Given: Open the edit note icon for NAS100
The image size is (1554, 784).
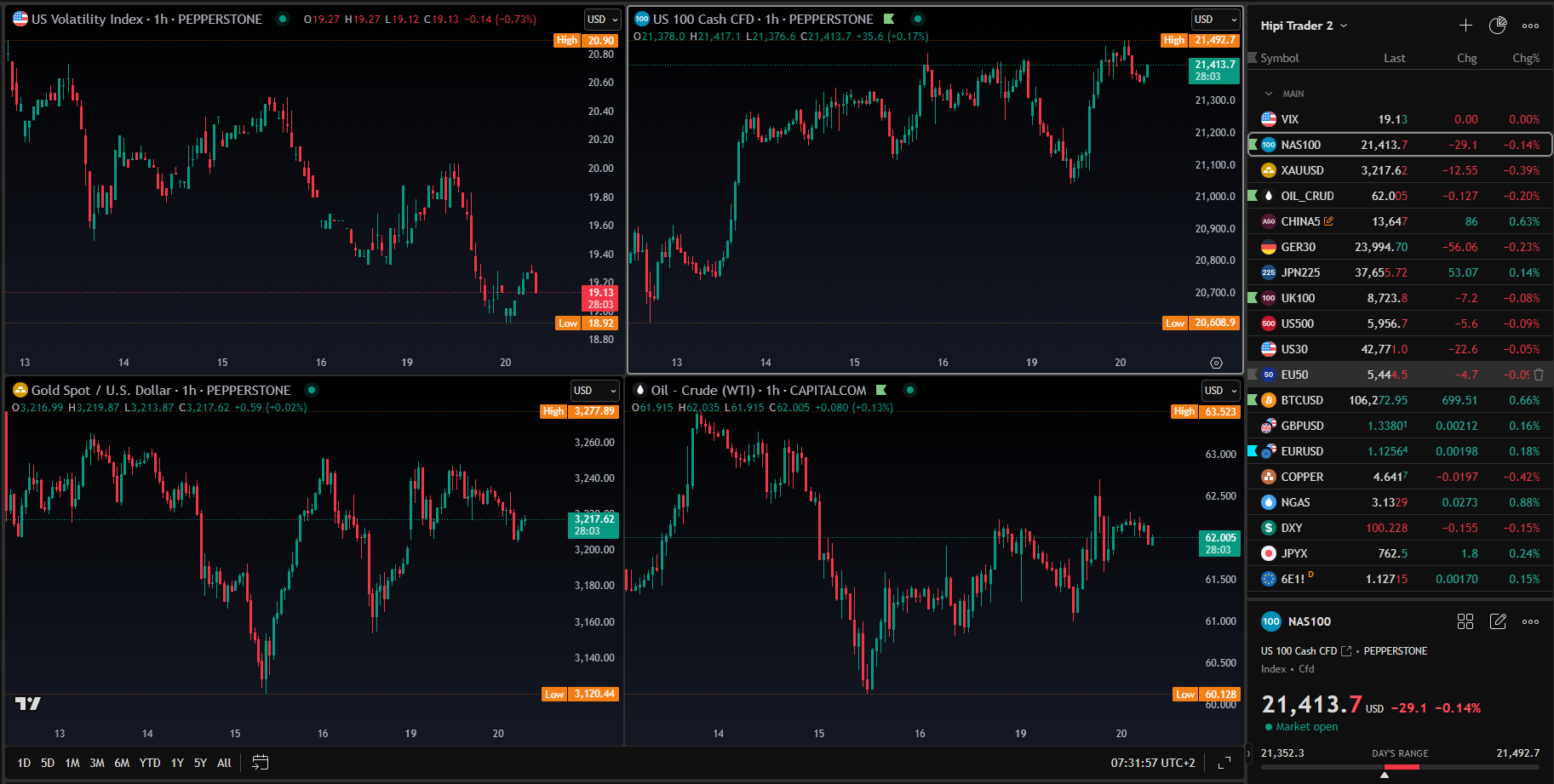Looking at the screenshot, I should 1498,621.
